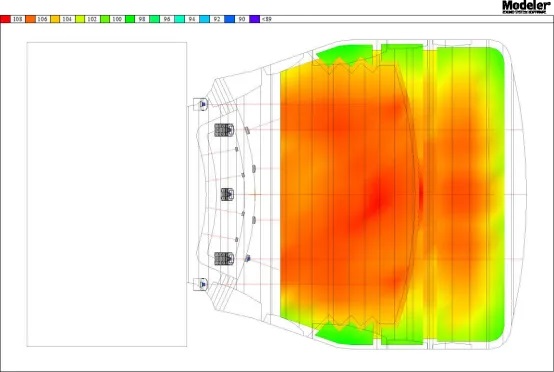Viewport: 554px width, 372px height.
Task: Click the gray oval speaker above stage center
Action: (254, 169)
